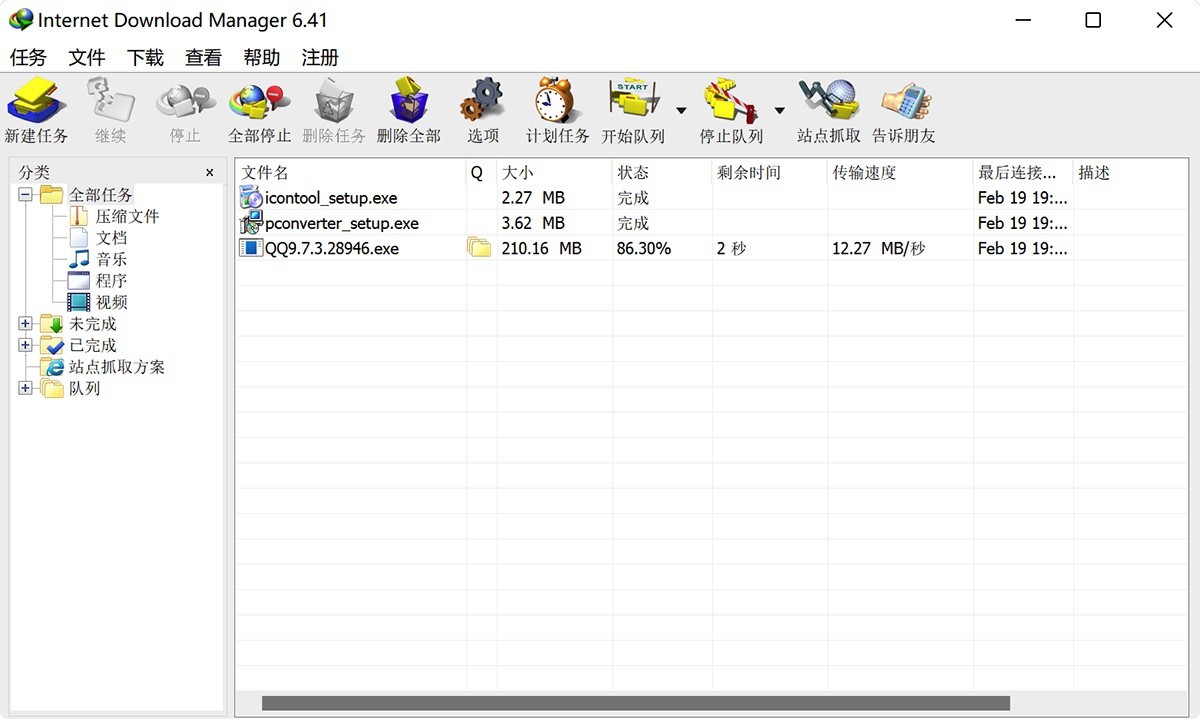1200x719 pixels.
Task: Collapse the 全部任务 tree node
Action: 25,195
